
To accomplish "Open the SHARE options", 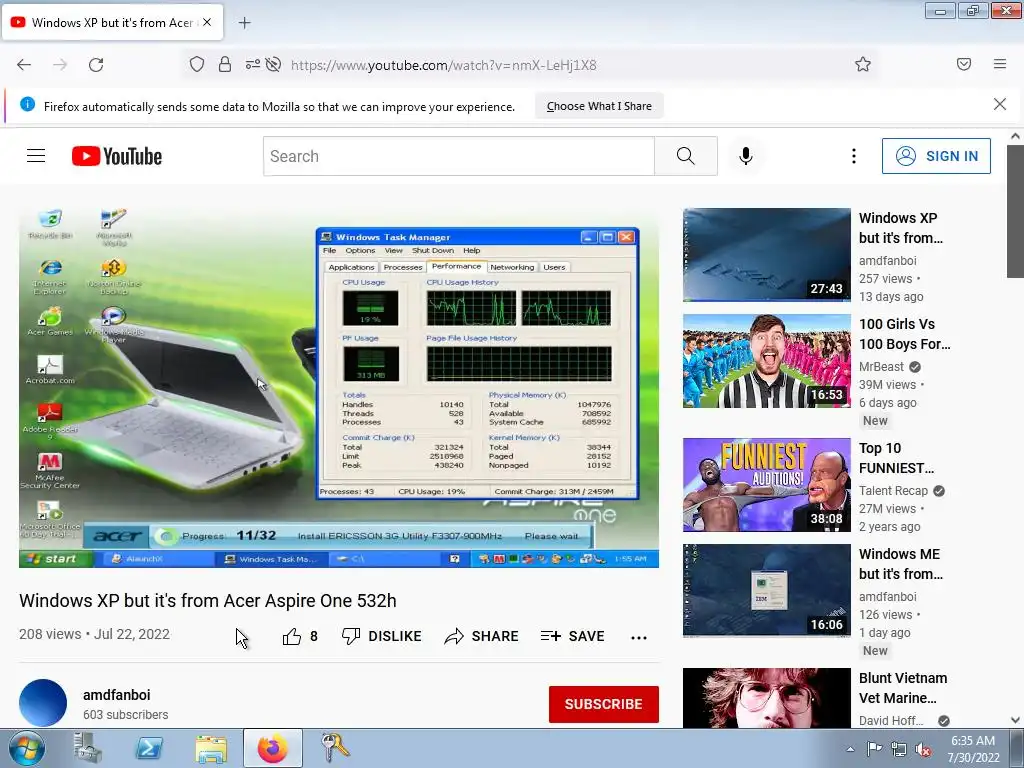I will coord(481,636).
